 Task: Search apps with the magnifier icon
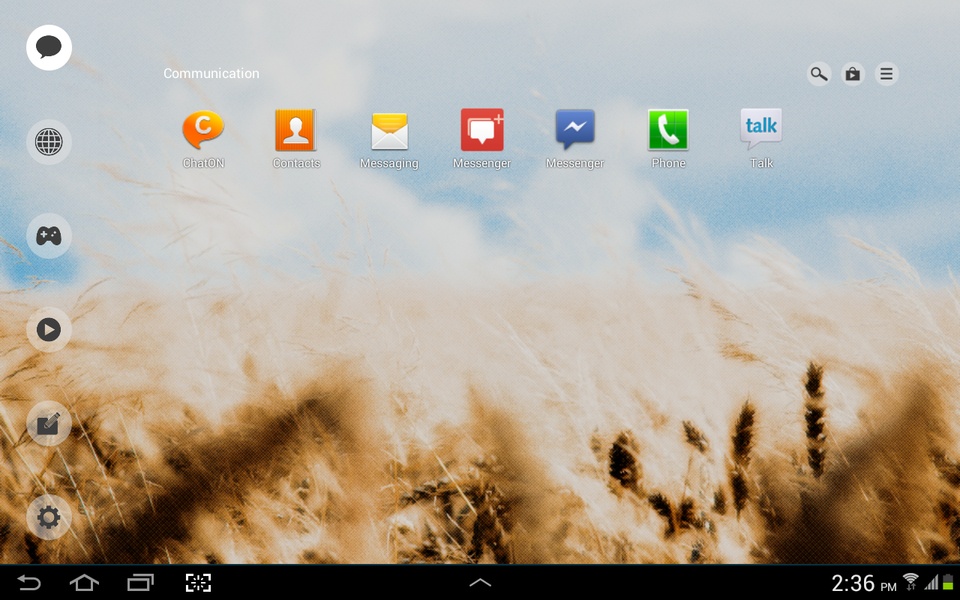[819, 74]
